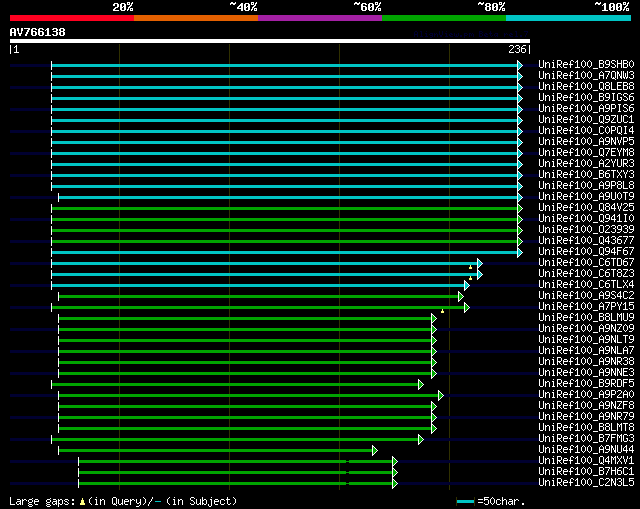Click the green bar for UniRef100_B7FMG3
Screen dimensions: 640x509
pyautogui.click(x=235, y=440)
